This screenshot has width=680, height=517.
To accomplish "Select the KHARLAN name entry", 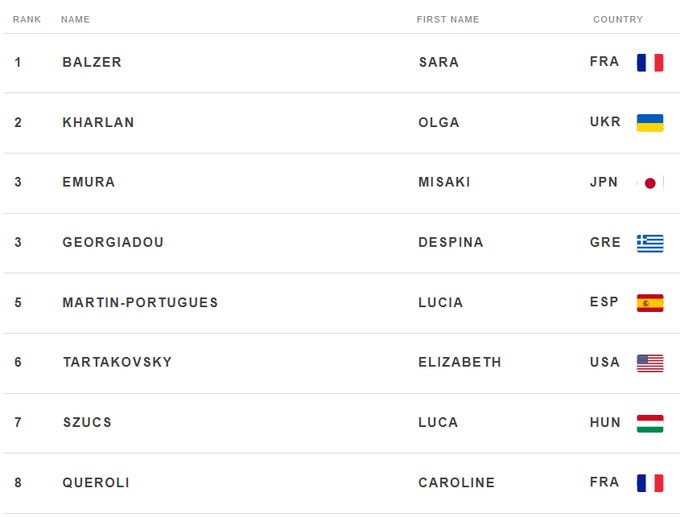I will [98, 122].
